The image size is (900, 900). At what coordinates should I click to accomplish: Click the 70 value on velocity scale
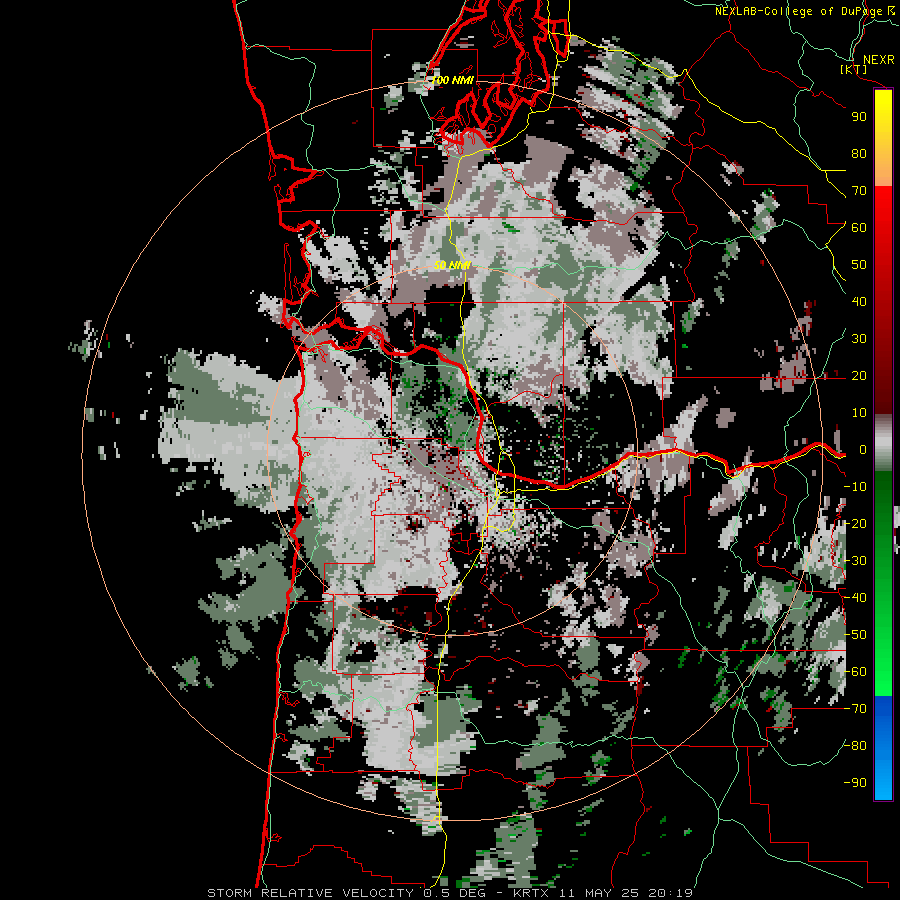pyautogui.click(x=859, y=191)
